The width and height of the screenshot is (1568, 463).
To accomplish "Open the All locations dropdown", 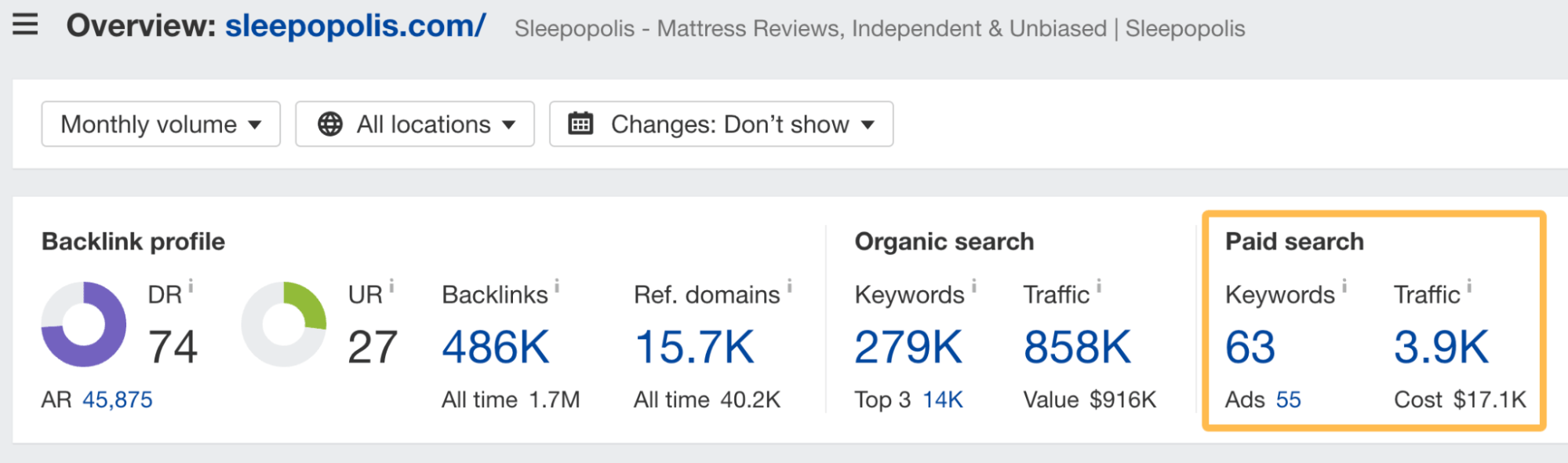I will 415,124.
